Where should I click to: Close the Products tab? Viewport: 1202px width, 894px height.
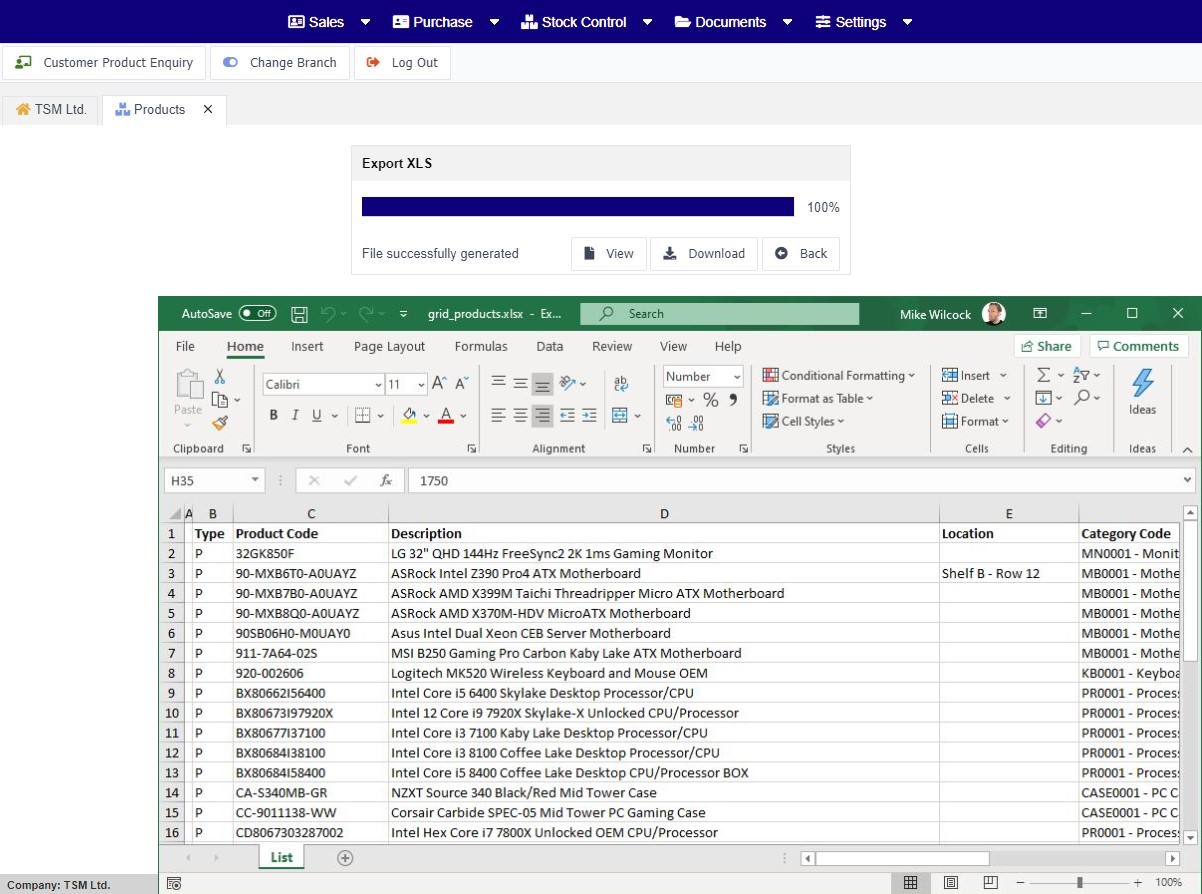208,110
